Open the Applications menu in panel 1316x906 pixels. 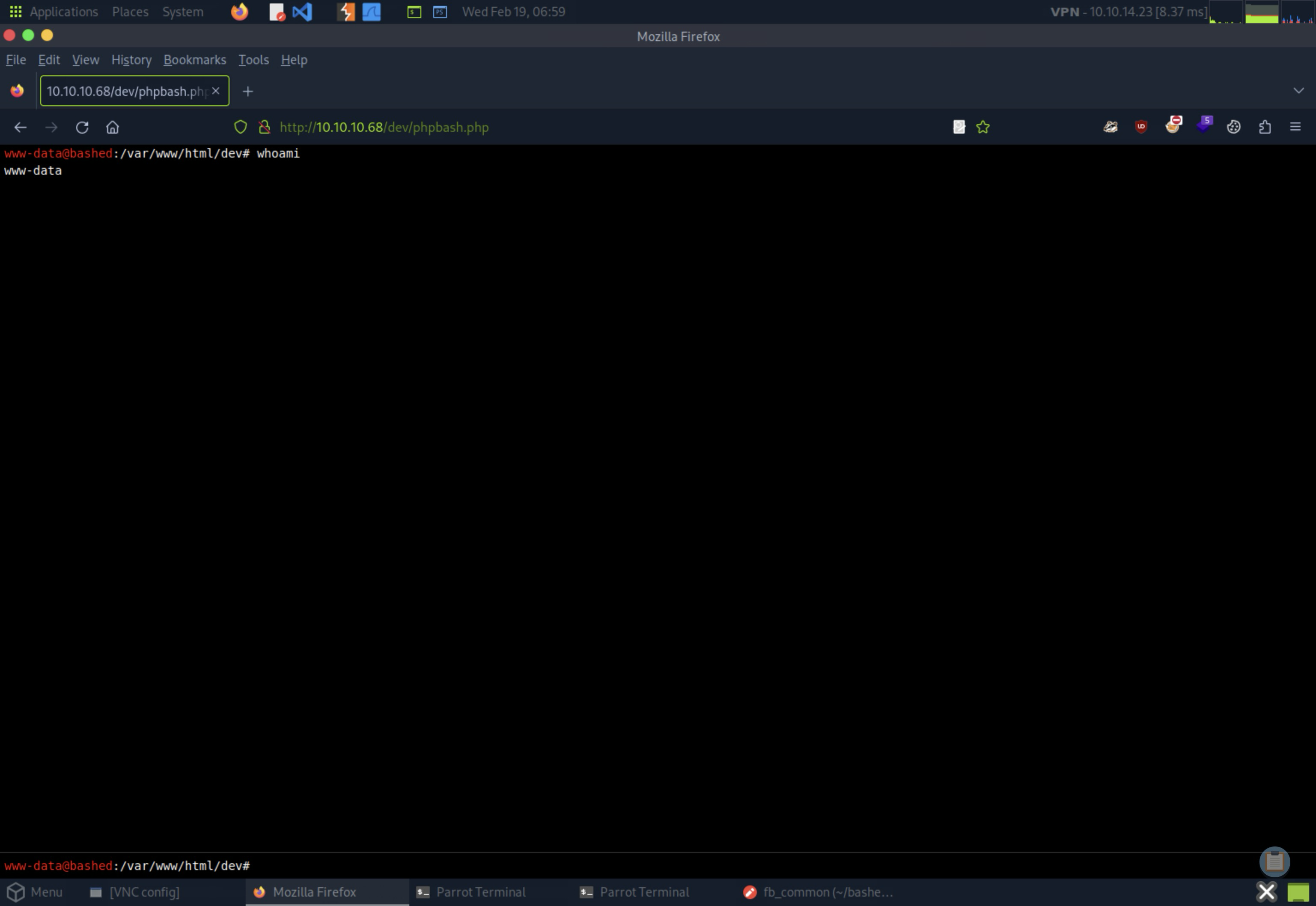click(x=63, y=12)
